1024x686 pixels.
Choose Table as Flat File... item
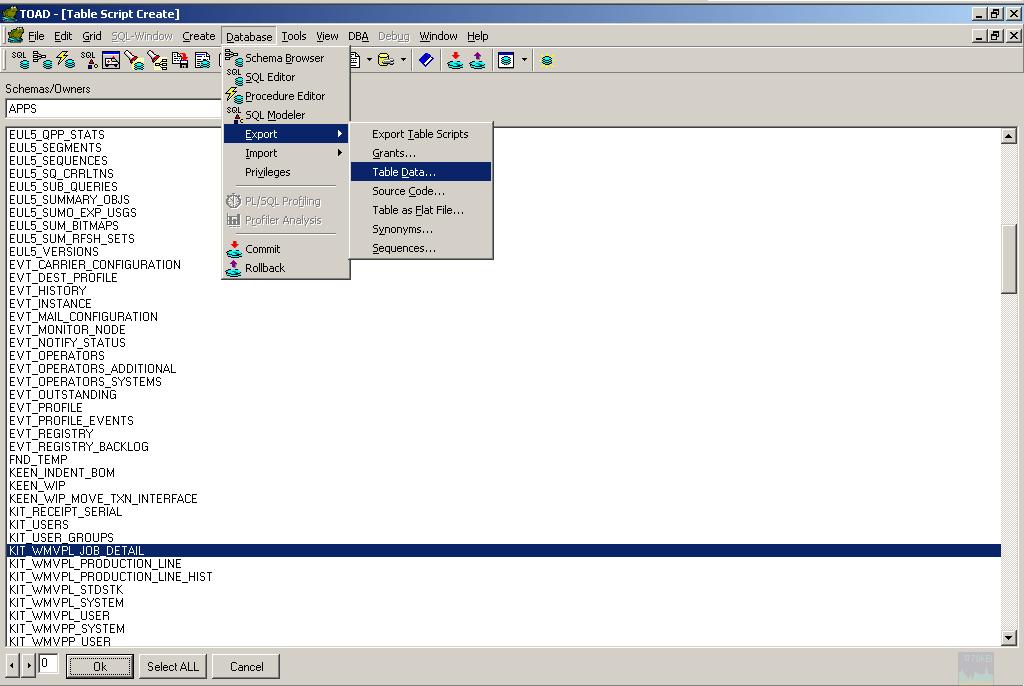[421, 210]
